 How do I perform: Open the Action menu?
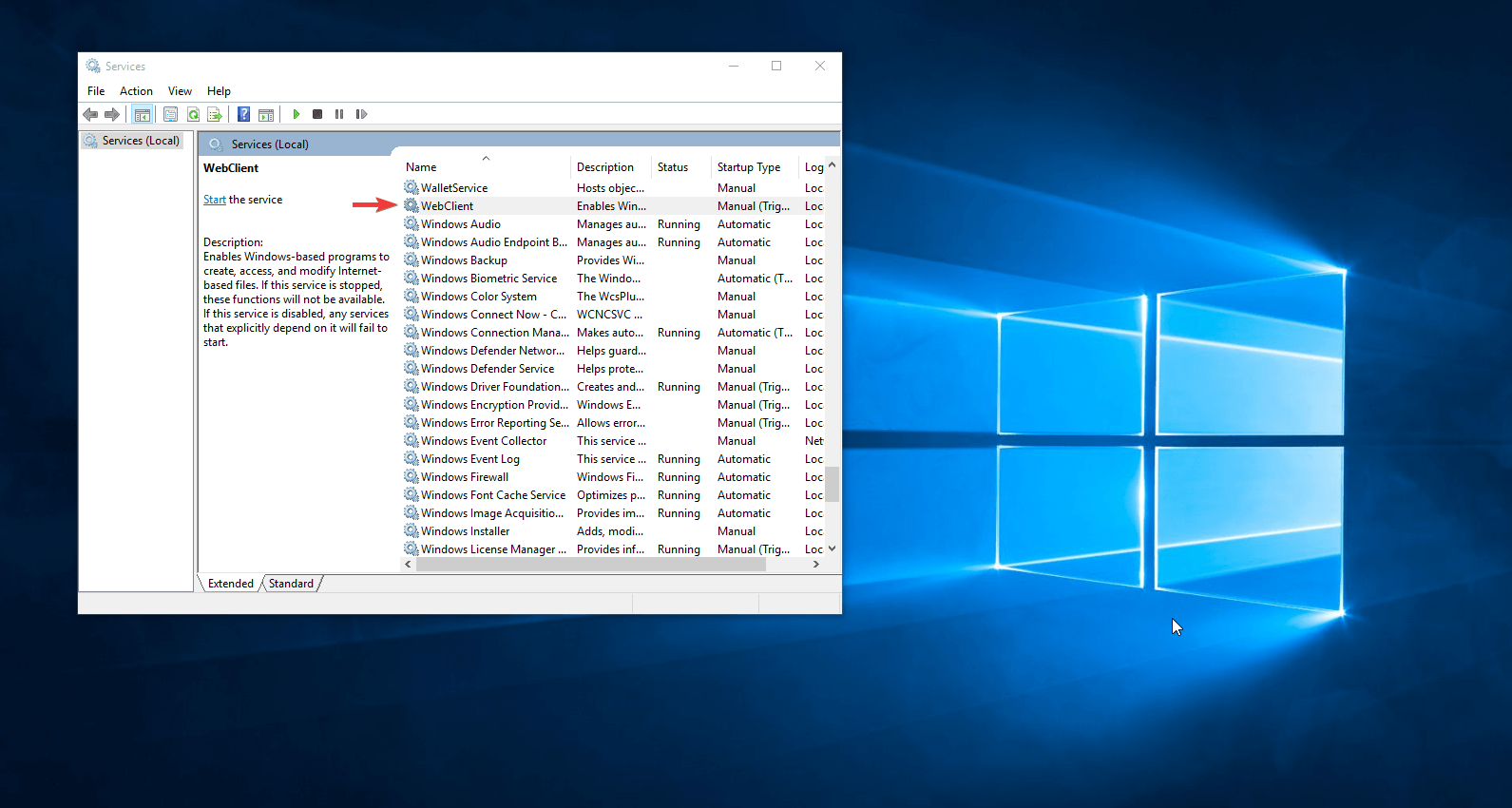coord(136,91)
